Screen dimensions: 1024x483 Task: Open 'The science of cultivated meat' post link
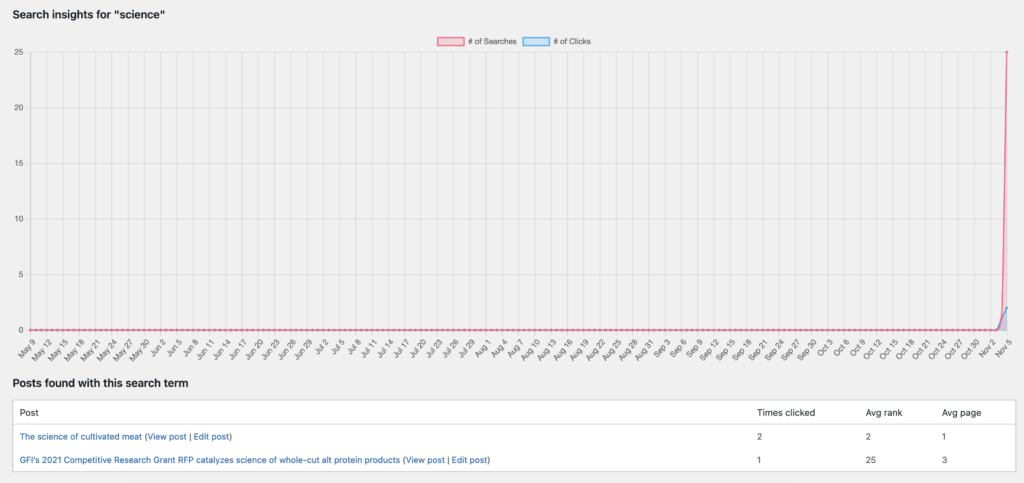click(x=81, y=437)
